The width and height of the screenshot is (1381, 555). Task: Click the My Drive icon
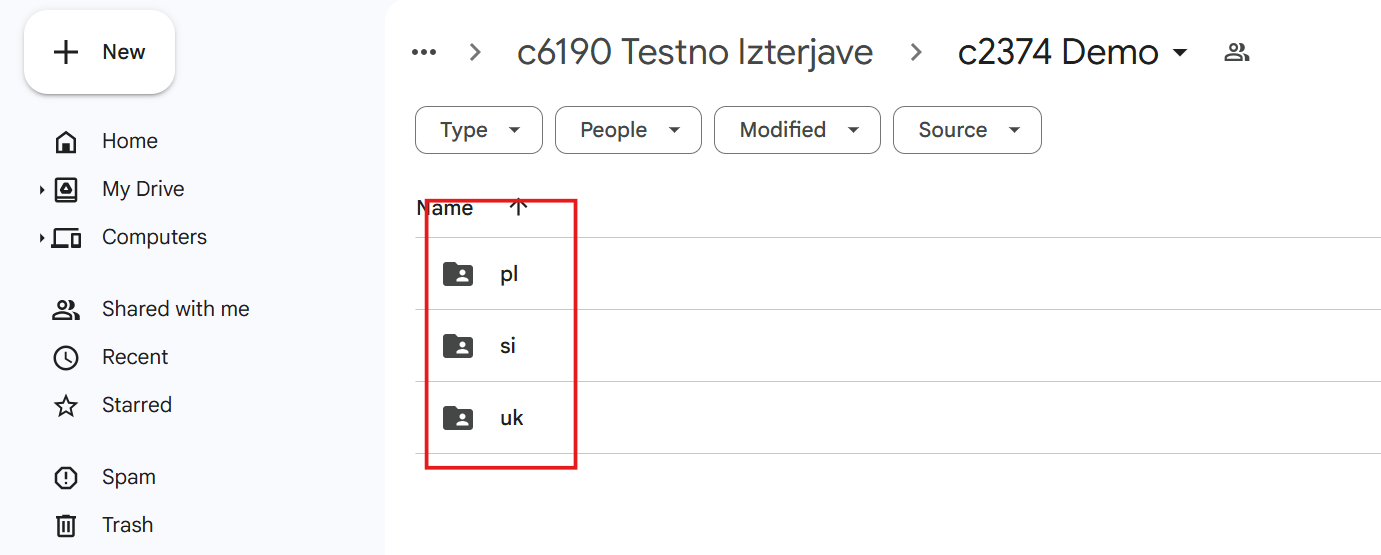tap(66, 189)
